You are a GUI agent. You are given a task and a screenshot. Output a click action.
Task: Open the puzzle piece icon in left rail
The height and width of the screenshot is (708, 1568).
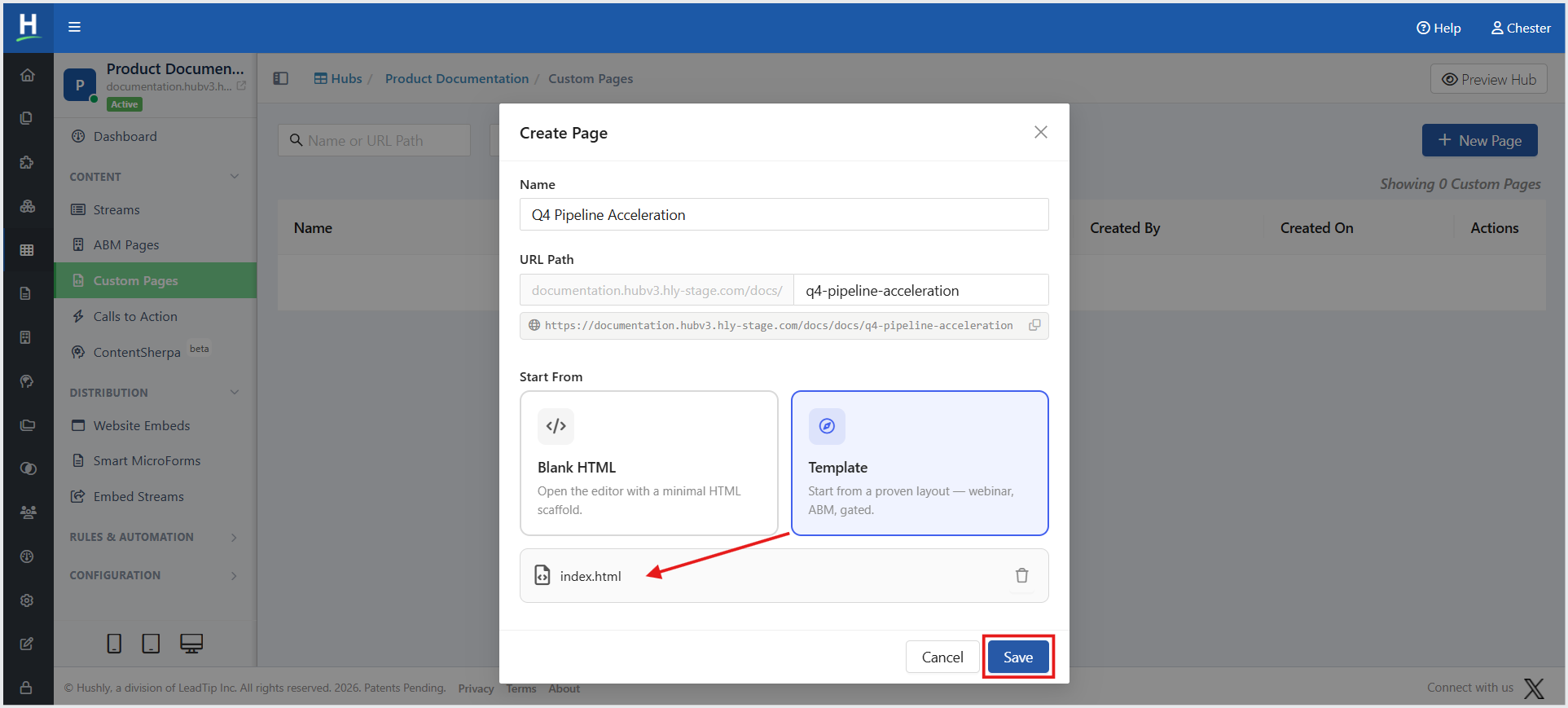(x=27, y=162)
